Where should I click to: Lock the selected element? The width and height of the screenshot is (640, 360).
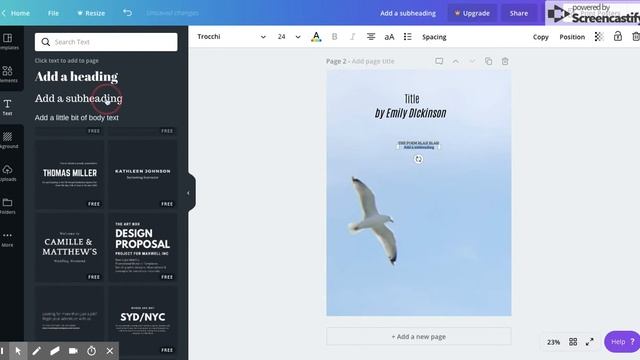(x=618, y=36)
